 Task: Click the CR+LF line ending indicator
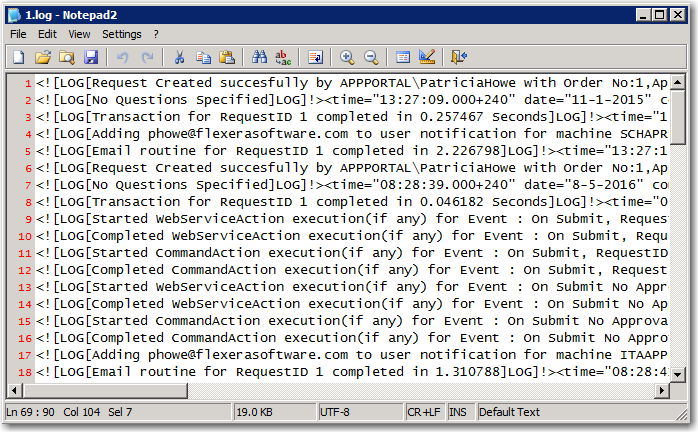(421, 411)
